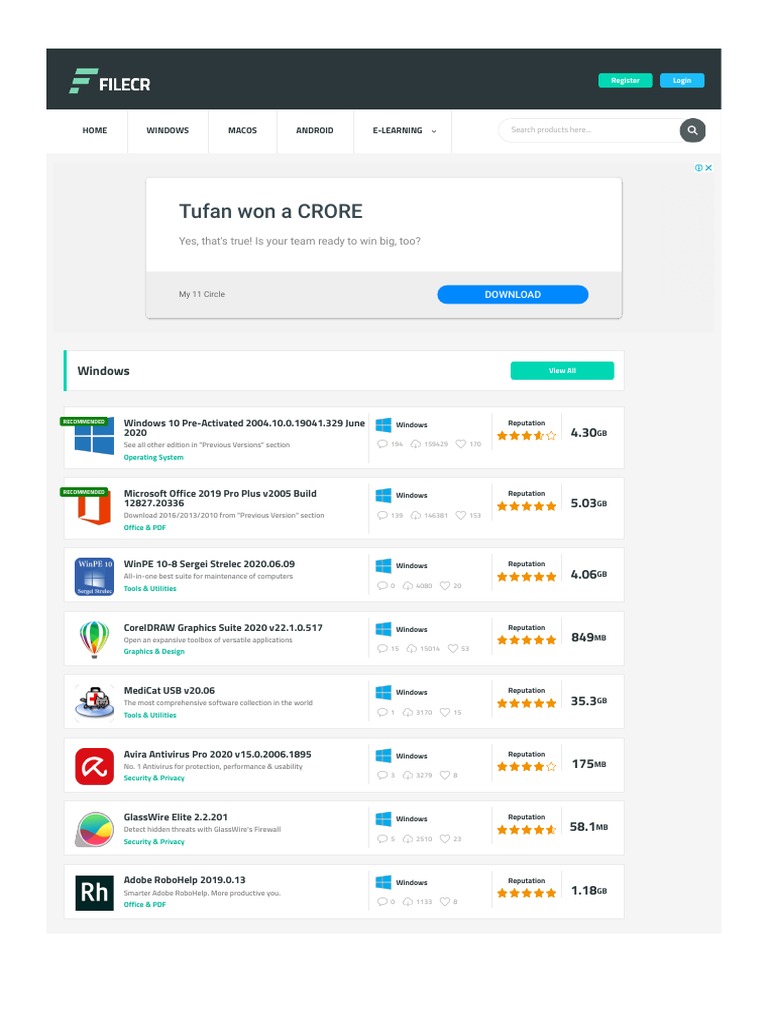The width and height of the screenshot is (768, 1024).
Task: Click the Register button
Action: (625, 80)
